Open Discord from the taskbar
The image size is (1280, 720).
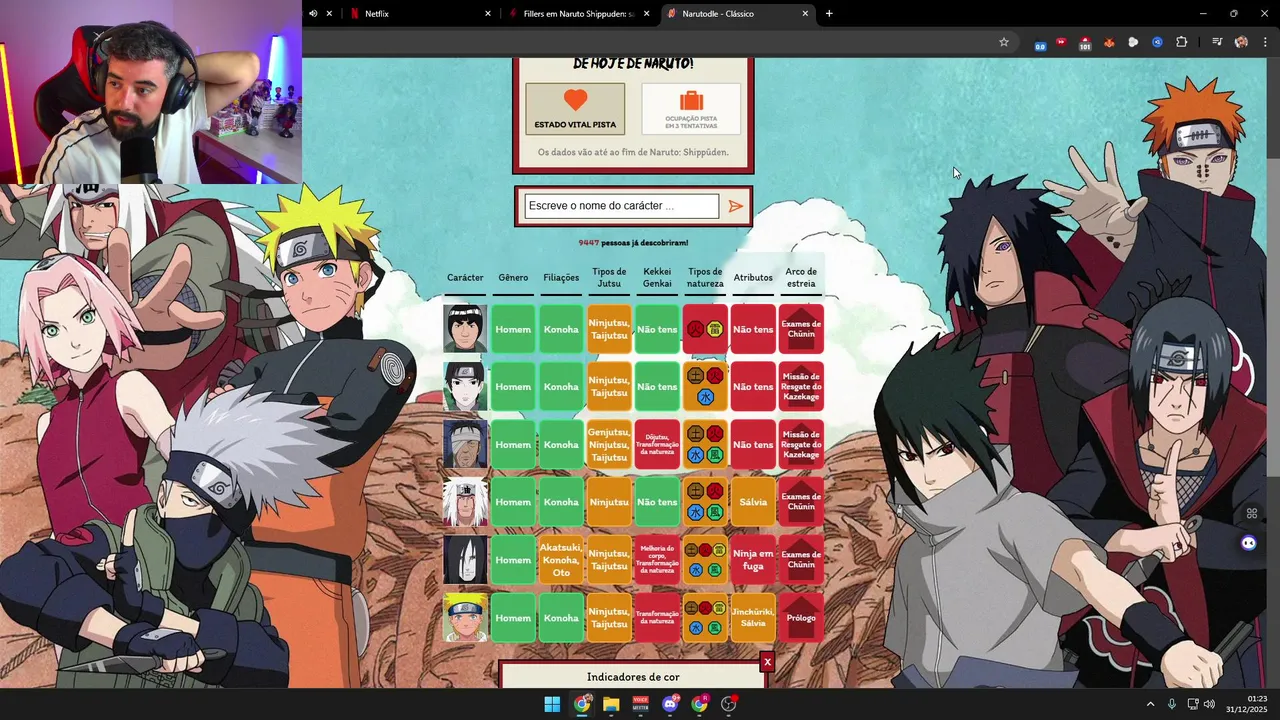[x=670, y=704]
